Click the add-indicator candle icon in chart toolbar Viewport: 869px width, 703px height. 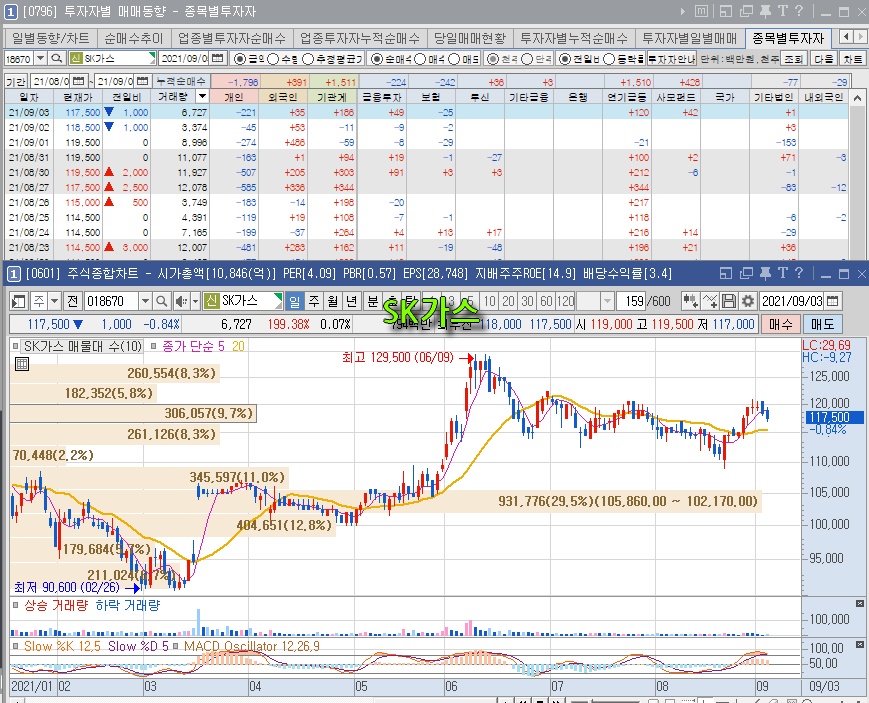click(x=690, y=301)
